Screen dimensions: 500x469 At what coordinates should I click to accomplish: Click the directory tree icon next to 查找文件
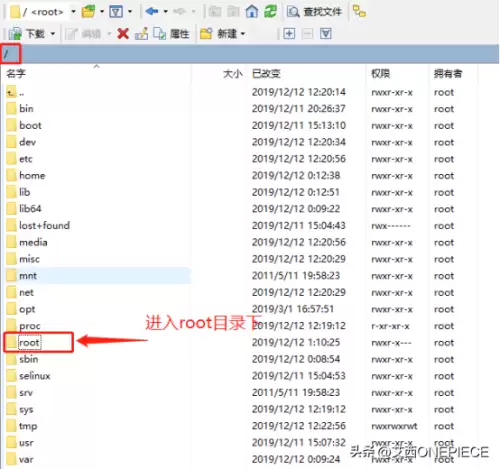[359, 12]
